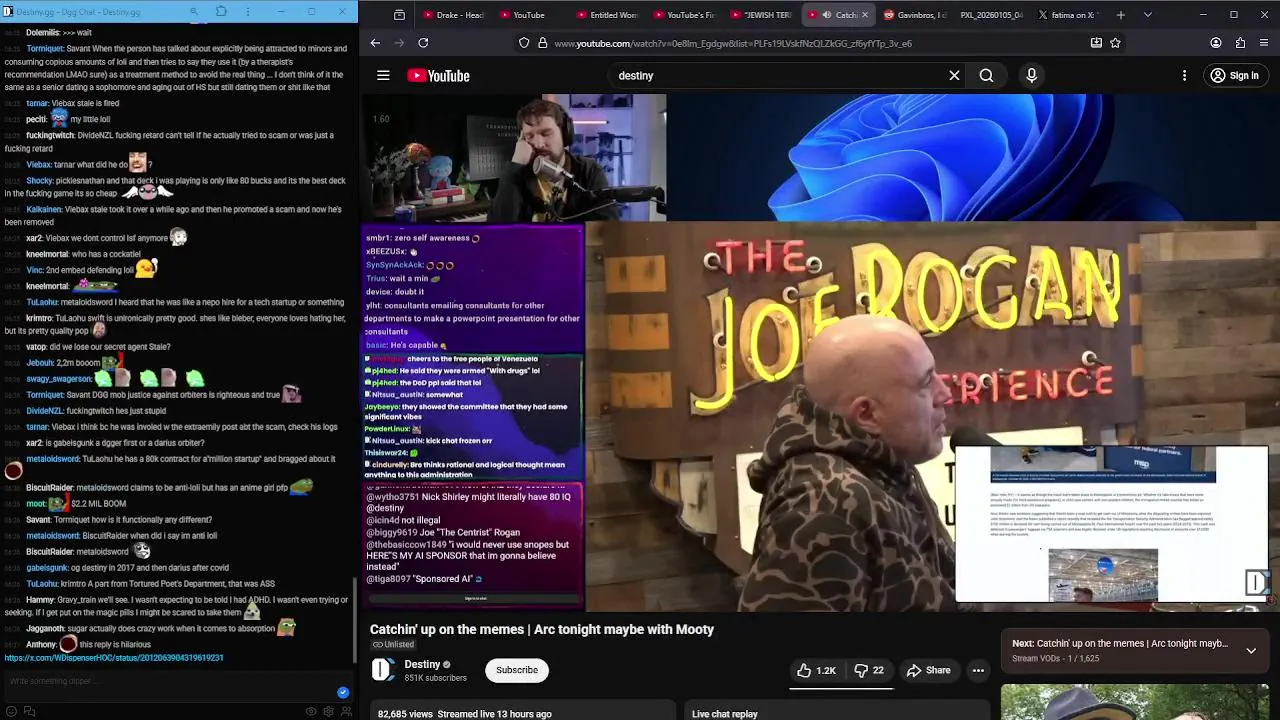Viewport: 1280px width, 720px height.
Task: Switch to the Gavinbros tab
Action: (x=914, y=15)
